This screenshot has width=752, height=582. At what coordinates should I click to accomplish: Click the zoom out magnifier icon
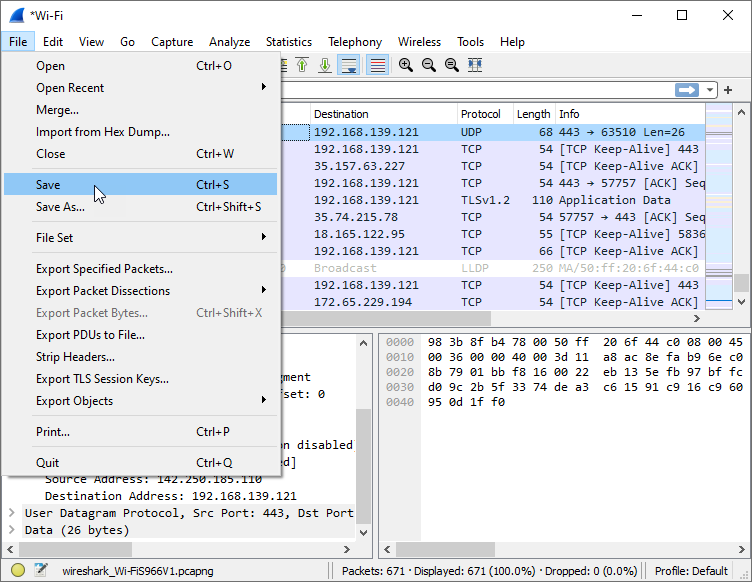point(429,65)
